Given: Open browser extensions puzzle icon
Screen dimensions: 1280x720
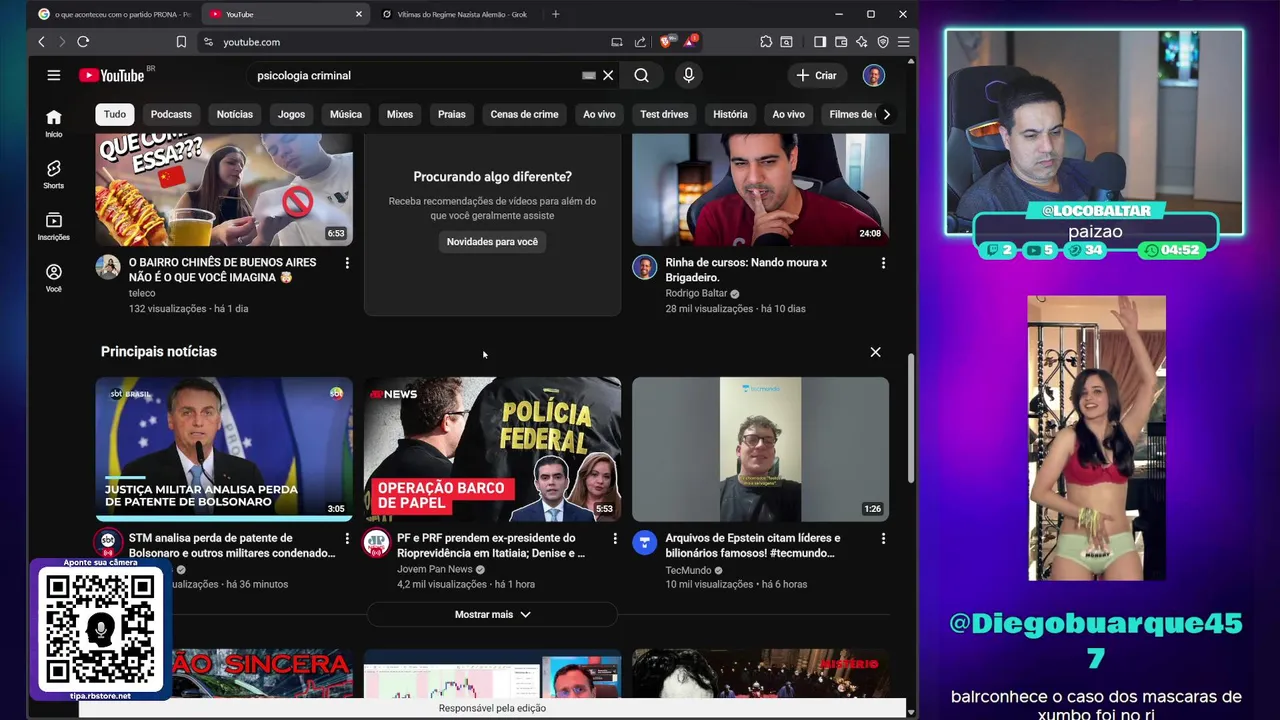Looking at the screenshot, I should 766,42.
